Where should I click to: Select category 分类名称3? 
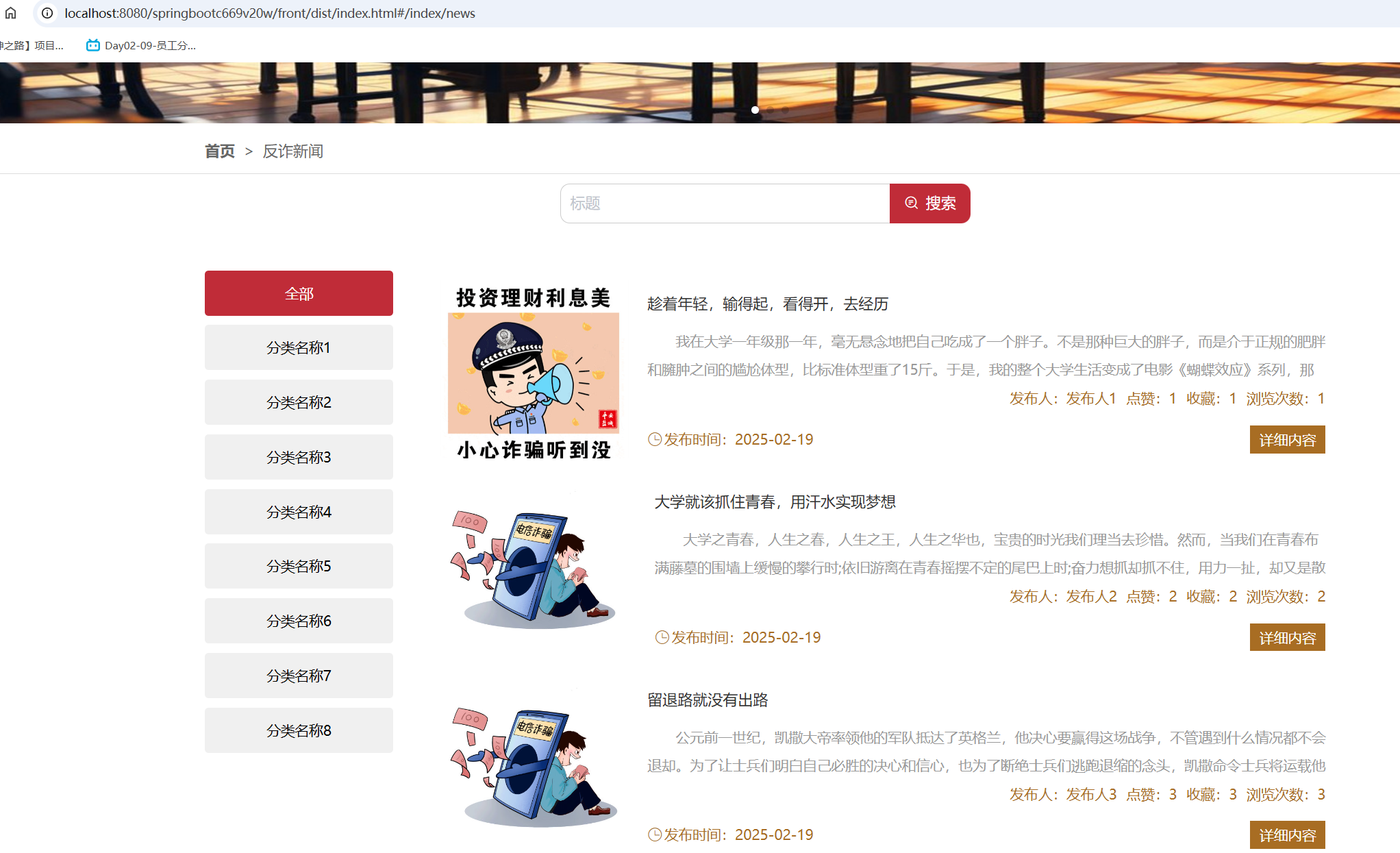coord(299,457)
